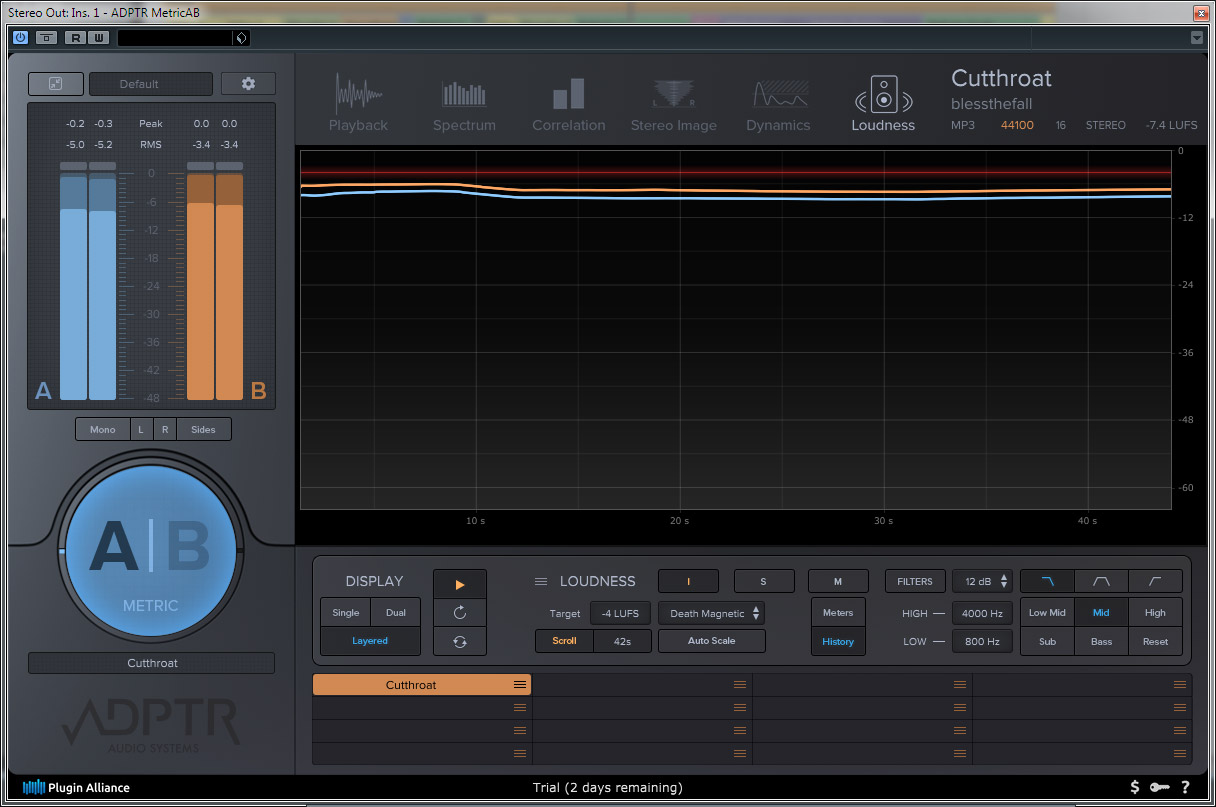Open the Default preset selector
Image resolution: width=1216 pixels, height=807 pixels.
(151, 84)
